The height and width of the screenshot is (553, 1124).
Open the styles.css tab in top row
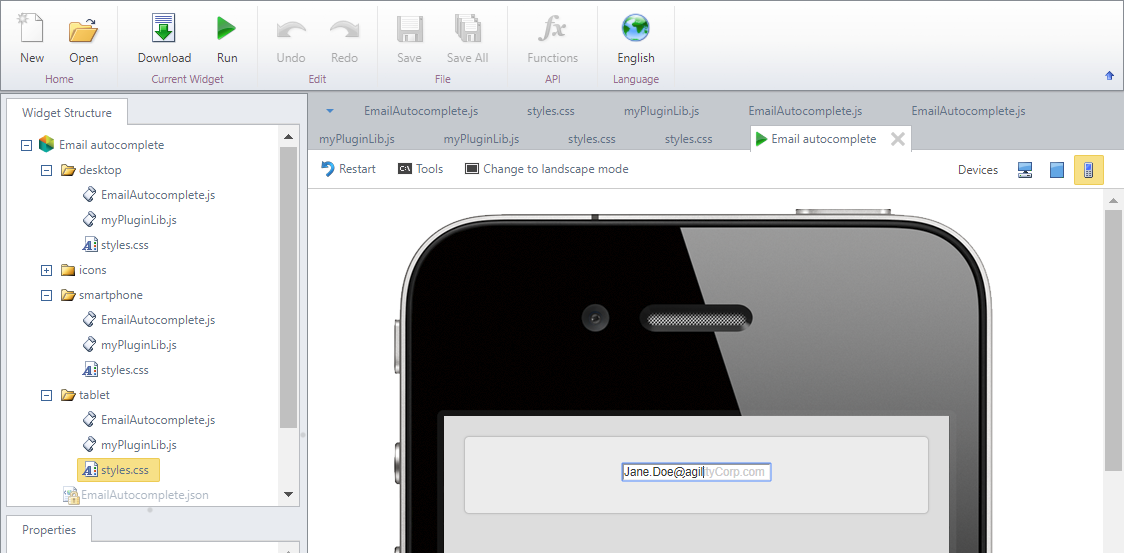pos(551,111)
